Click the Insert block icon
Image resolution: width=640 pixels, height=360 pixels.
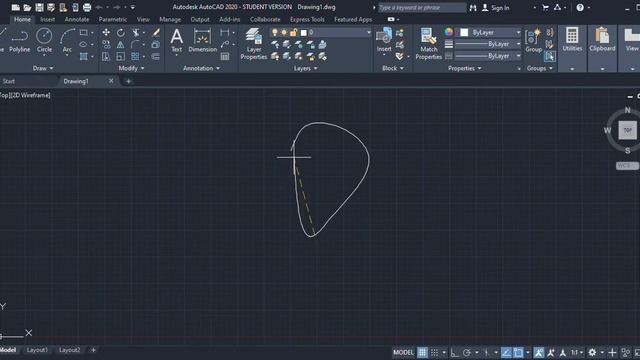click(x=384, y=40)
